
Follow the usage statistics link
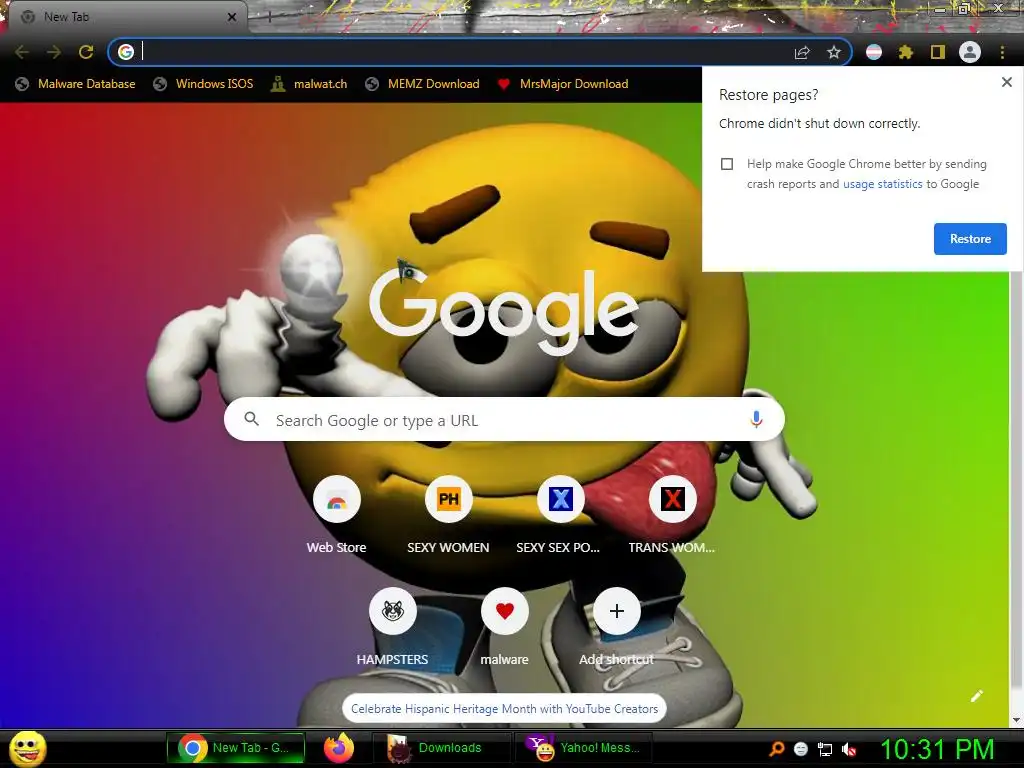[x=882, y=184]
